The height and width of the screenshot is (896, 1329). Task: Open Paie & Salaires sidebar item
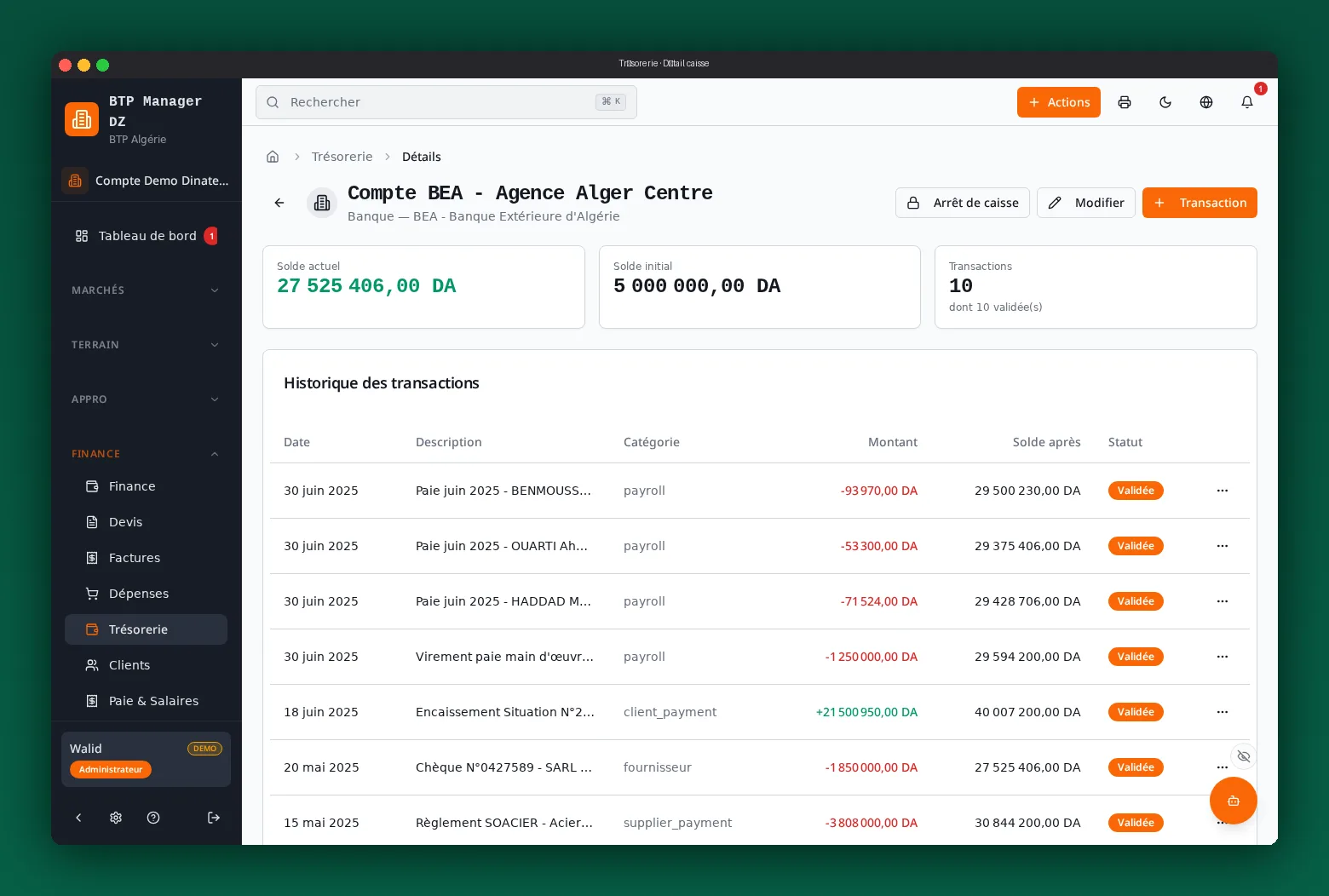pyautogui.click(x=146, y=701)
